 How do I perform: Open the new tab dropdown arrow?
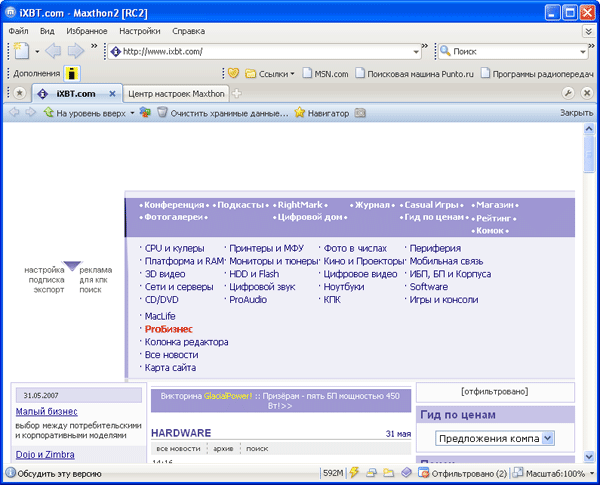click(x=37, y=51)
